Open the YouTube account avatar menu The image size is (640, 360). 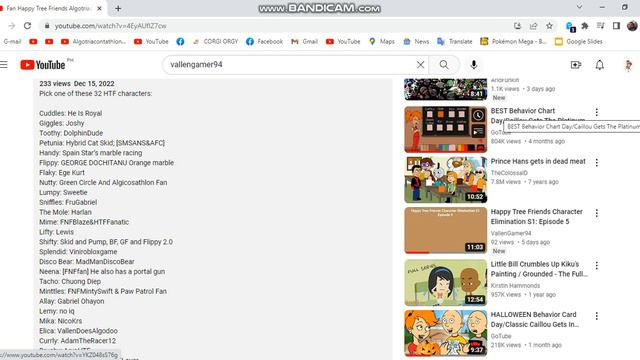(628, 65)
